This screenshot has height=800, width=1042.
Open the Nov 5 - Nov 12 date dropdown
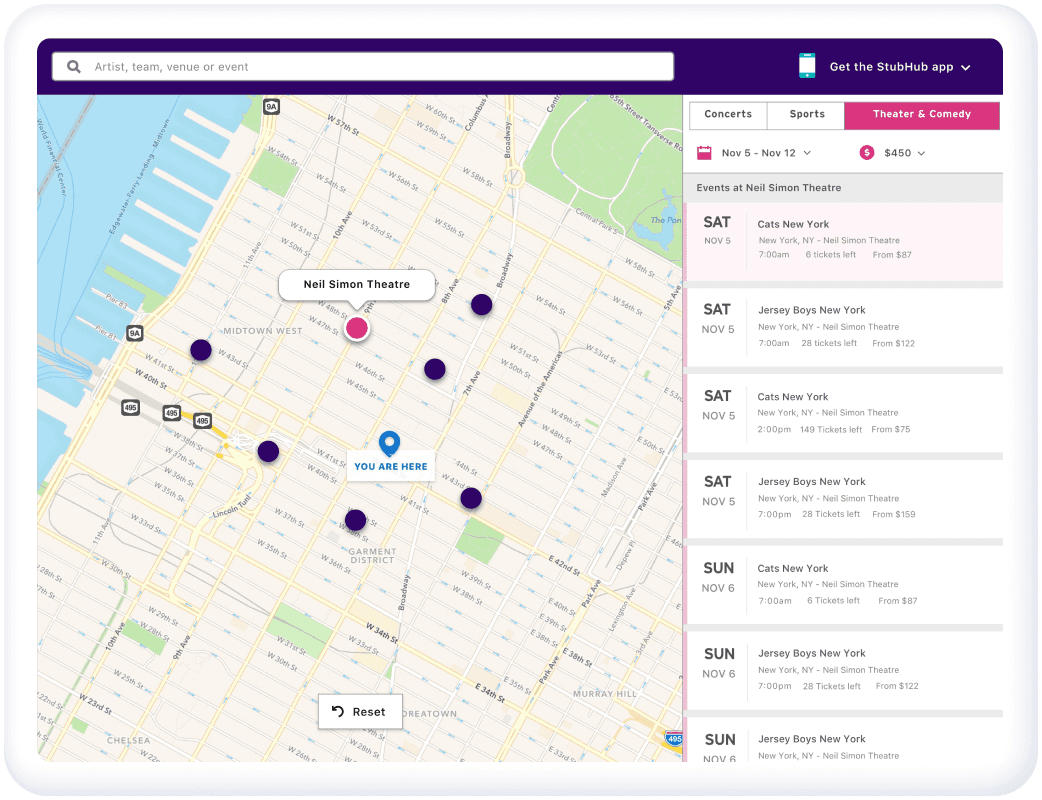click(x=766, y=153)
